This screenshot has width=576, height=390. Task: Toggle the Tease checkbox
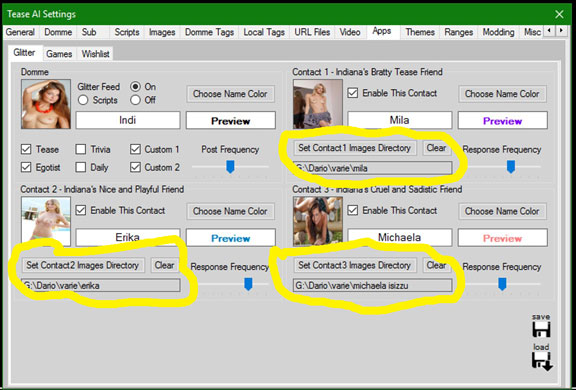click(26, 149)
